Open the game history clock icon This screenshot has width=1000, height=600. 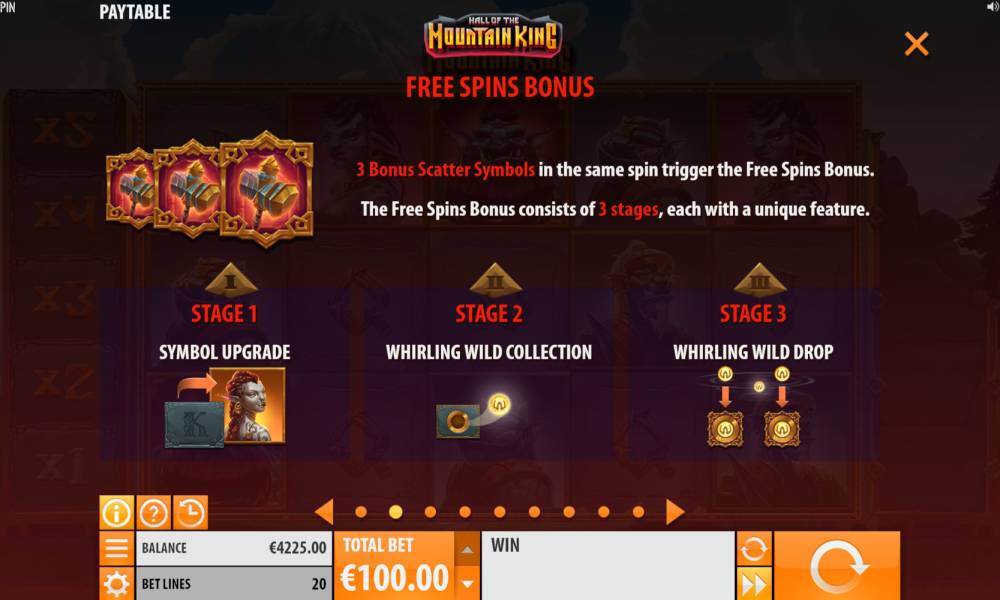[x=190, y=513]
